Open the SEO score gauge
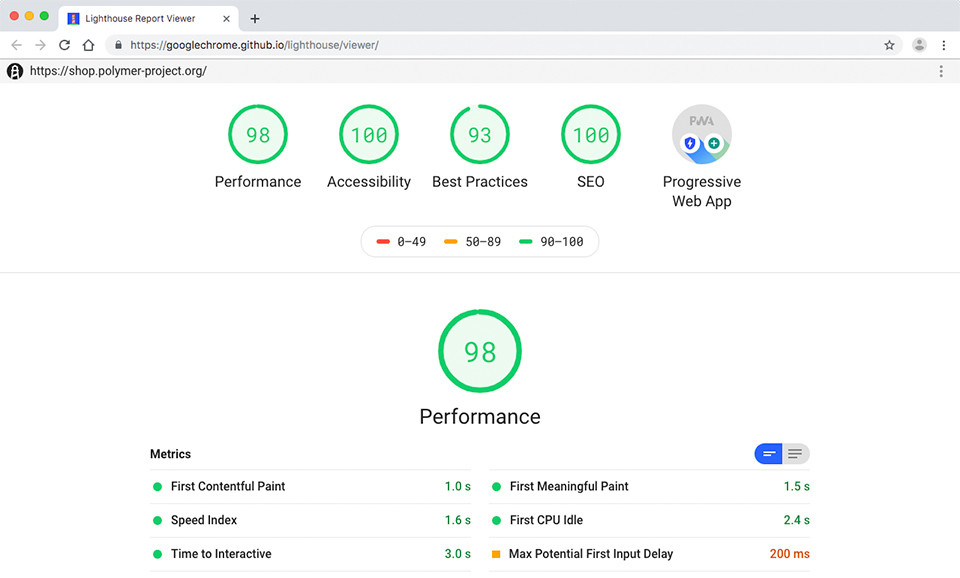 591,135
